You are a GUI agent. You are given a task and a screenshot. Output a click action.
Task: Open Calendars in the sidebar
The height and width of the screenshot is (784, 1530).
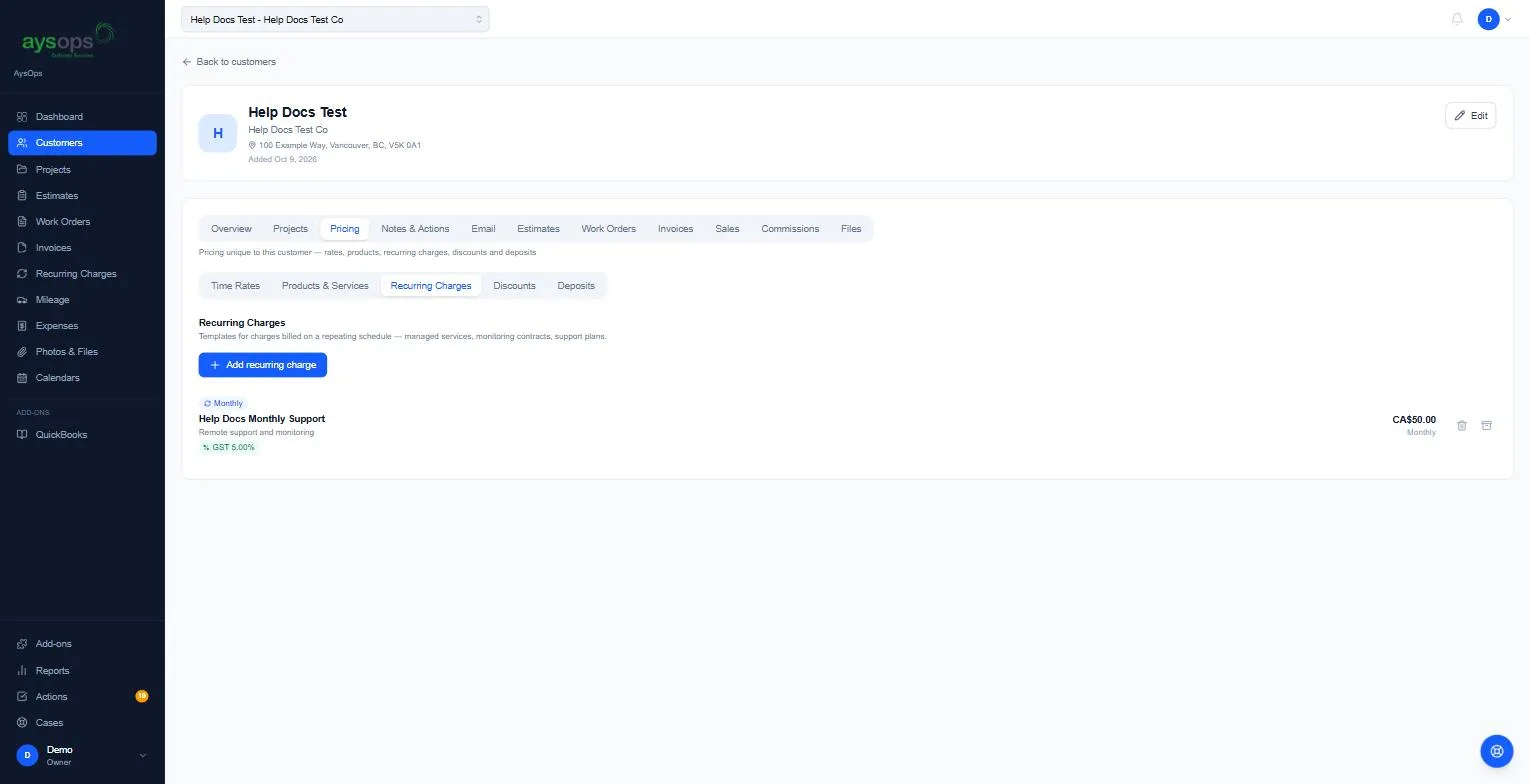82,377
